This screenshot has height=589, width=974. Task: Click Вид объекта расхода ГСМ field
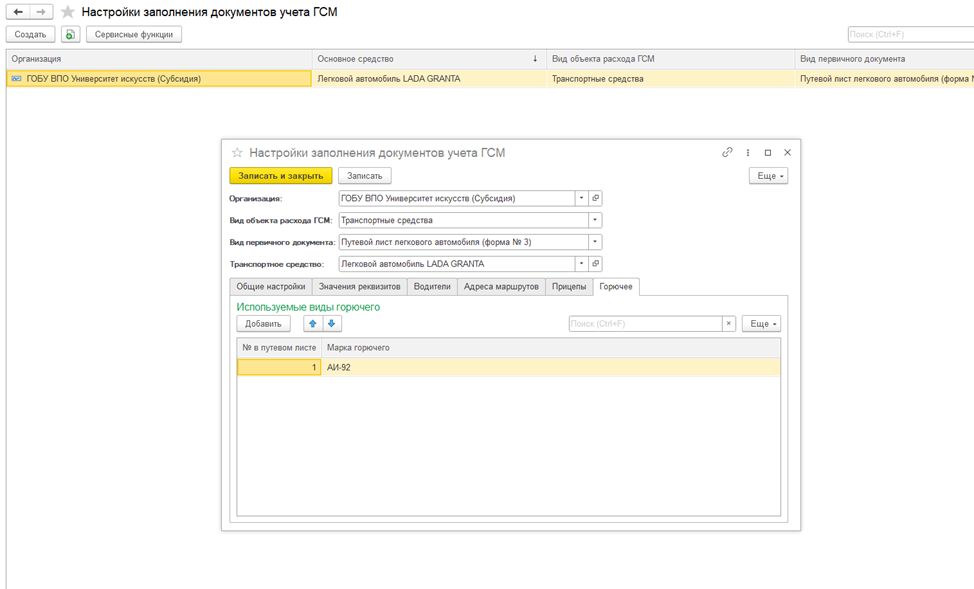click(x=463, y=220)
